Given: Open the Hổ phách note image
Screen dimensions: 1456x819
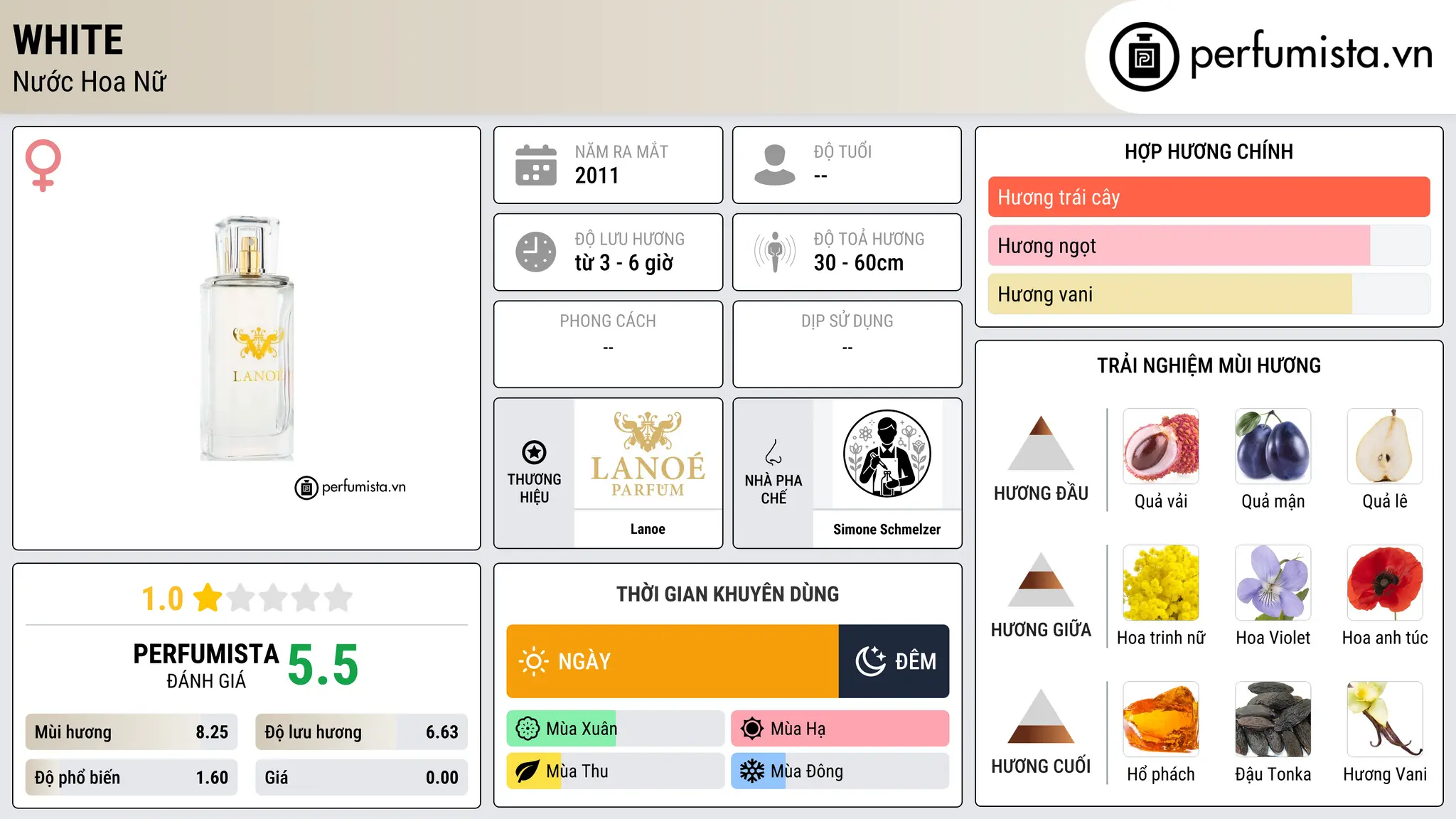Looking at the screenshot, I should (x=1161, y=719).
